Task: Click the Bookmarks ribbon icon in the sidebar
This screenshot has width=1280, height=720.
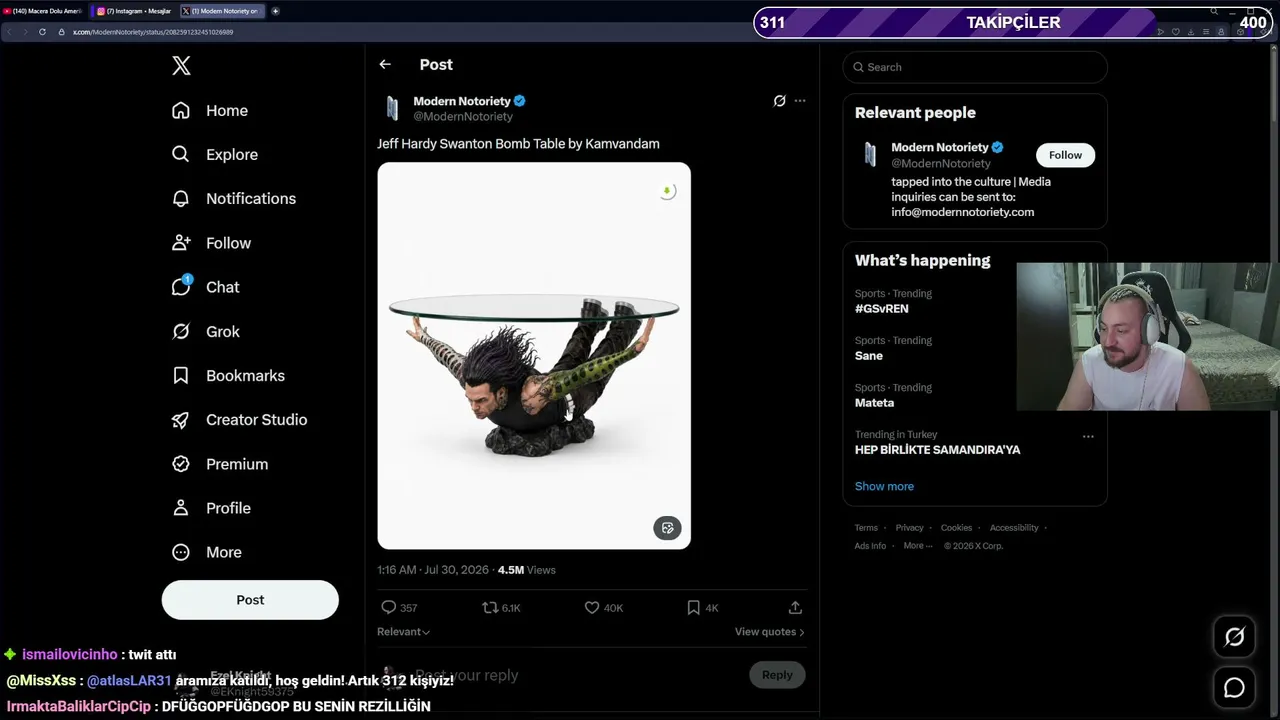Action: (x=181, y=376)
